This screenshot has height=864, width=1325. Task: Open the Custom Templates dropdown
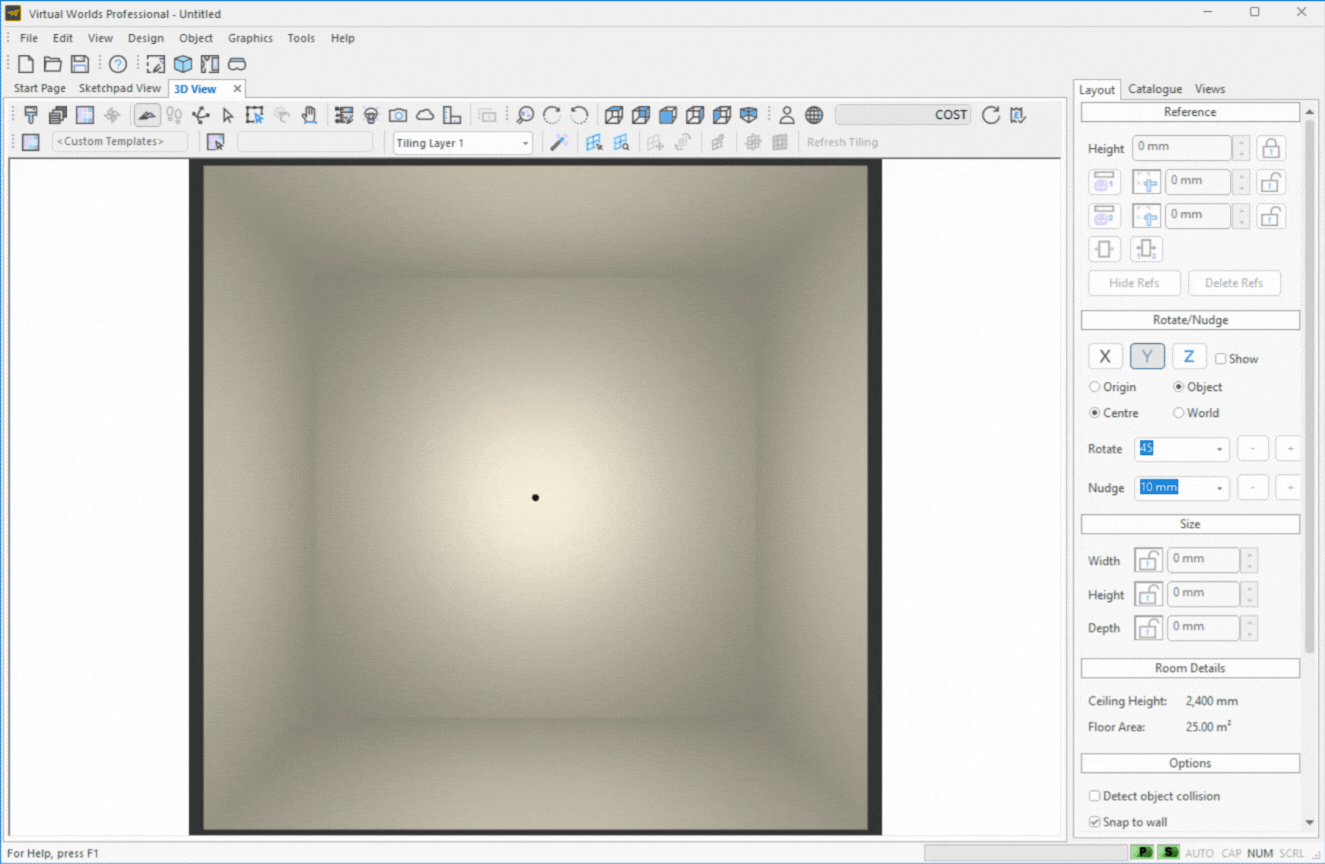pos(120,142)
